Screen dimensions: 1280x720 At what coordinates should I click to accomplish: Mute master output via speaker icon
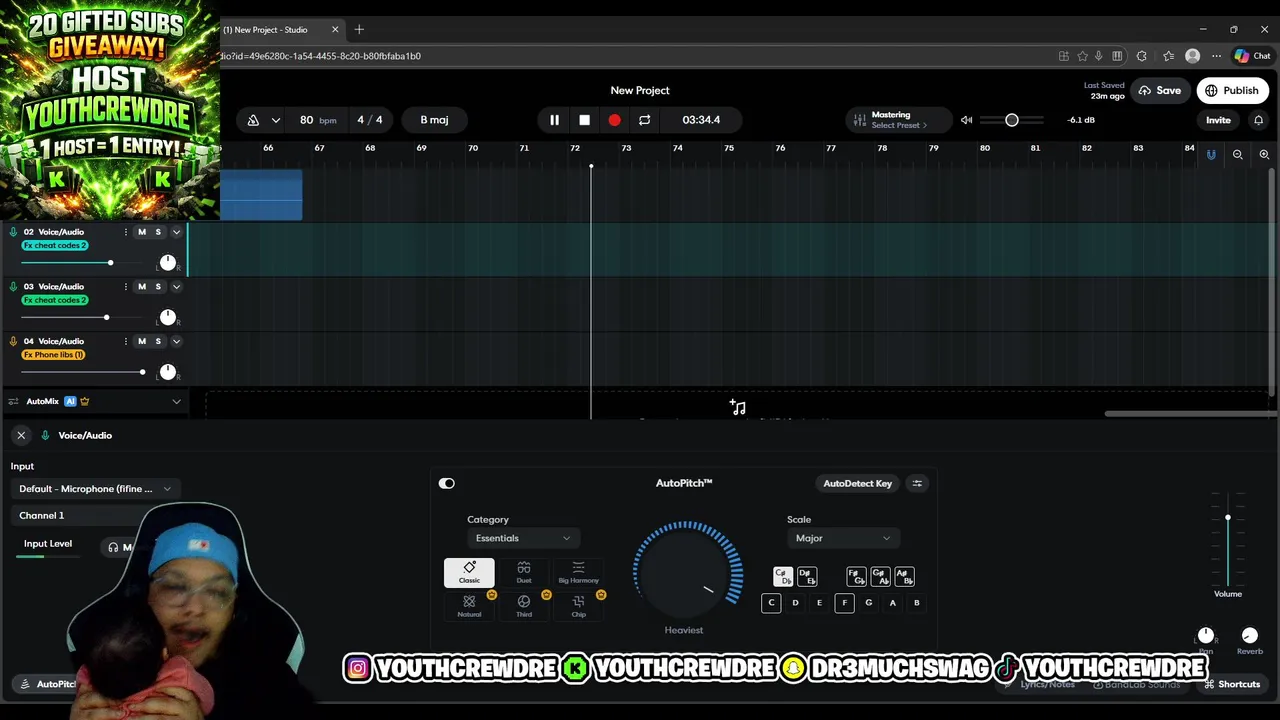click(x=966, y=120)
